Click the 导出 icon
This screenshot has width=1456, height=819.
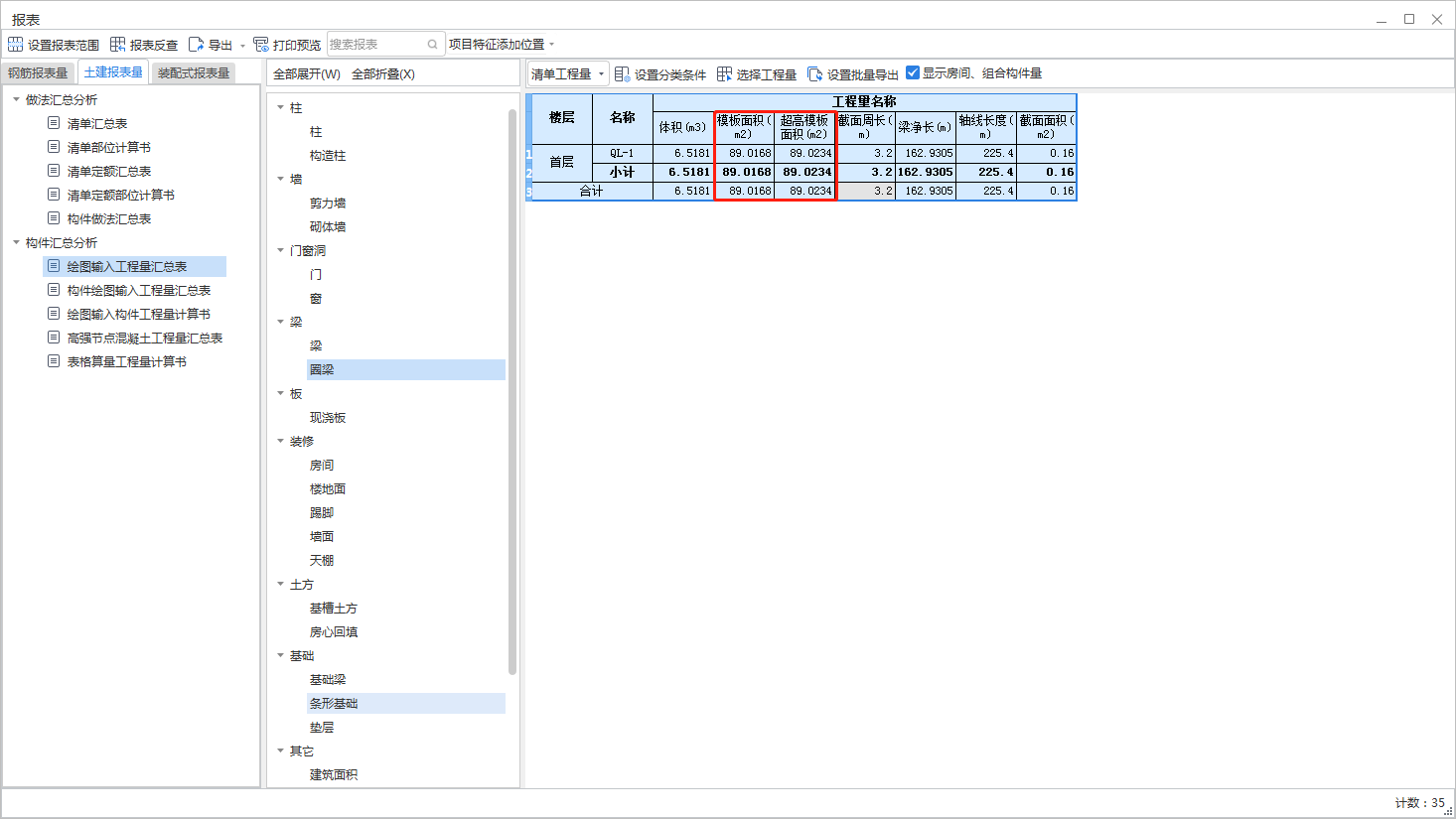pyautogui.click(x=196, y=45)
